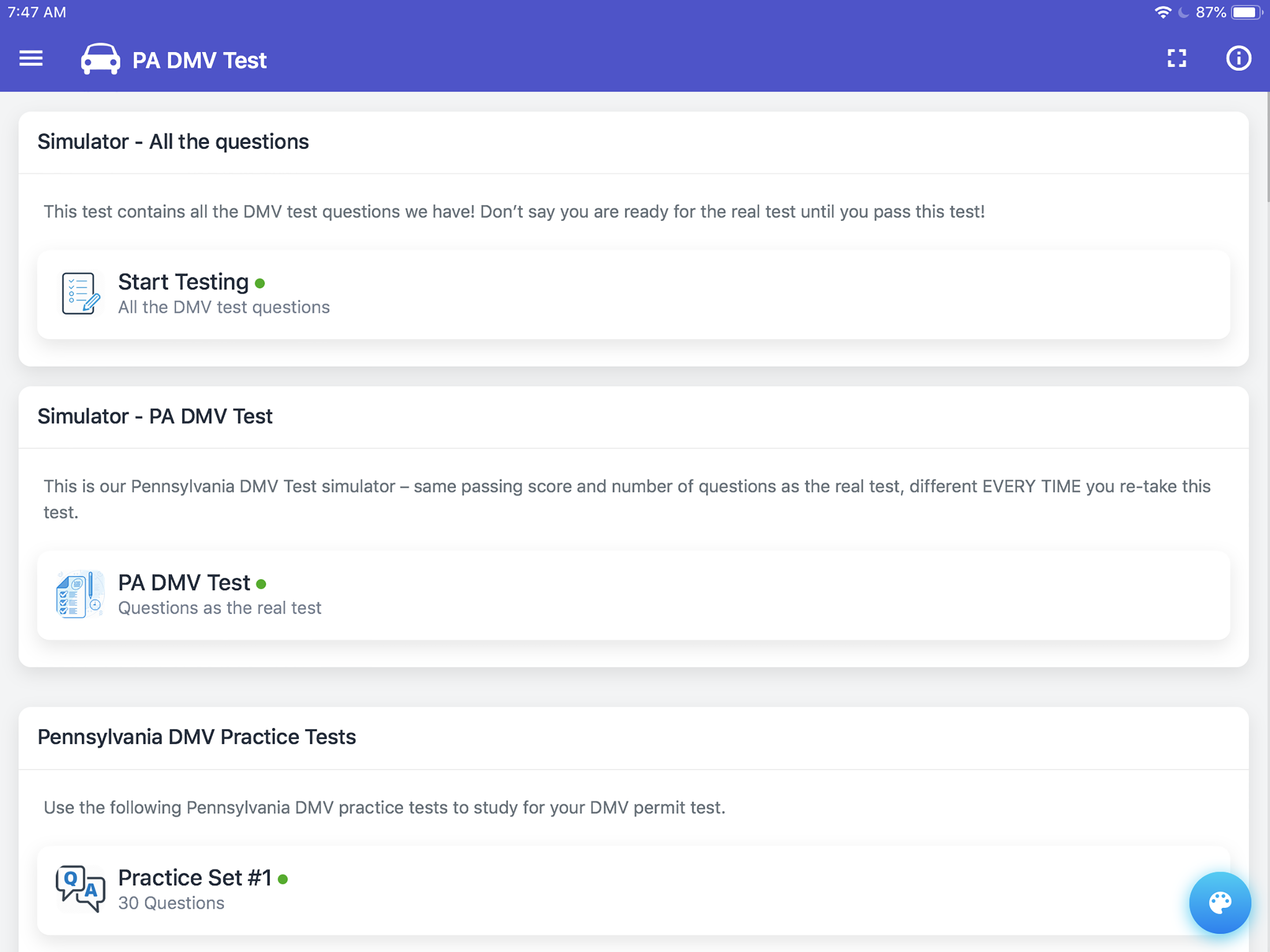Viewport: 1270px width, 952px height.
Task: Click the green dot next to Practice Set #1
Action: tap(283, 878)
